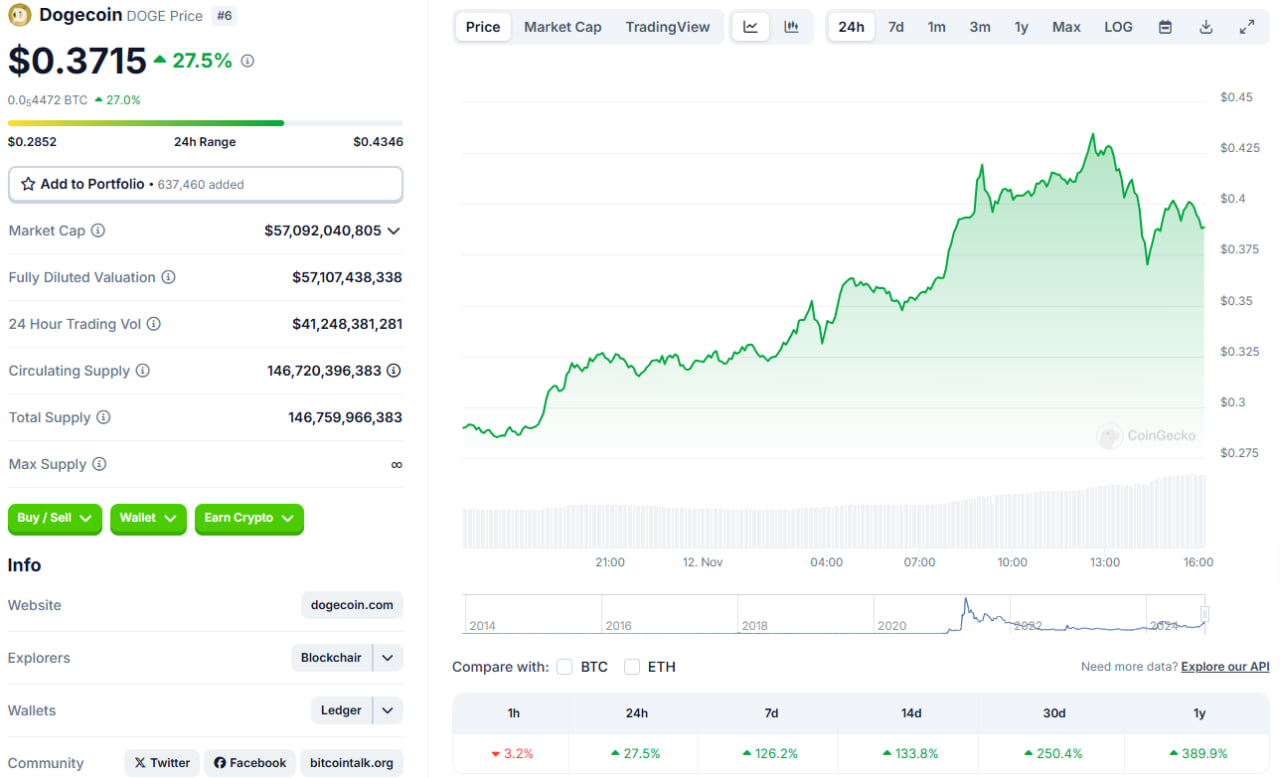Image resolution: width=1280 pixels, height=778 pixels.
Task: Select the 3m time range
Action: pos(980,27)
